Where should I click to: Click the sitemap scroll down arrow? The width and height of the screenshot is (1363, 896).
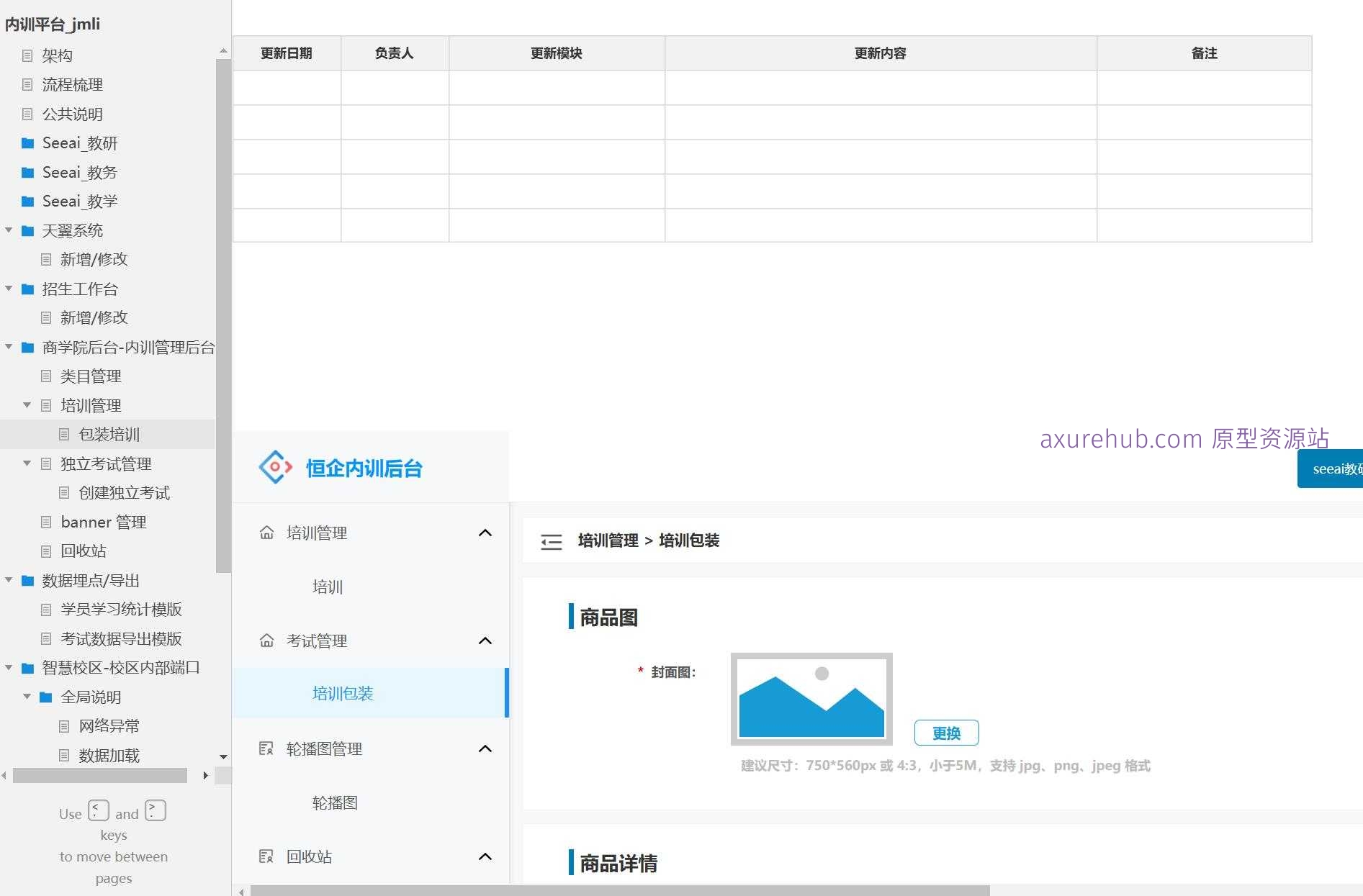(x=223, y=756)
